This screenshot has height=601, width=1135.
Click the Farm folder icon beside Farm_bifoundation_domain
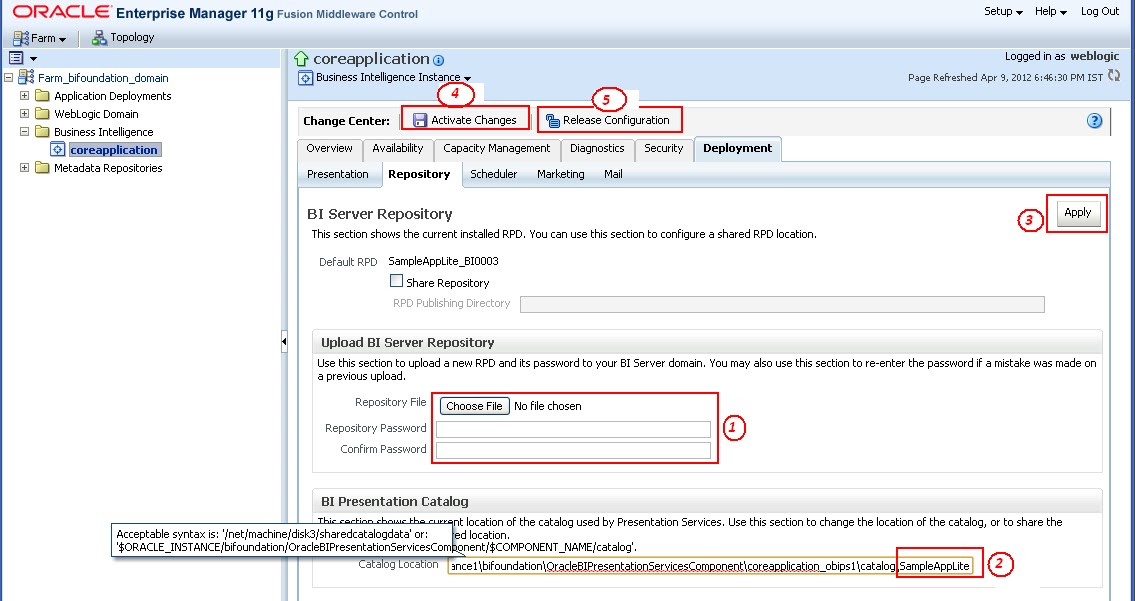pos(28,78)
